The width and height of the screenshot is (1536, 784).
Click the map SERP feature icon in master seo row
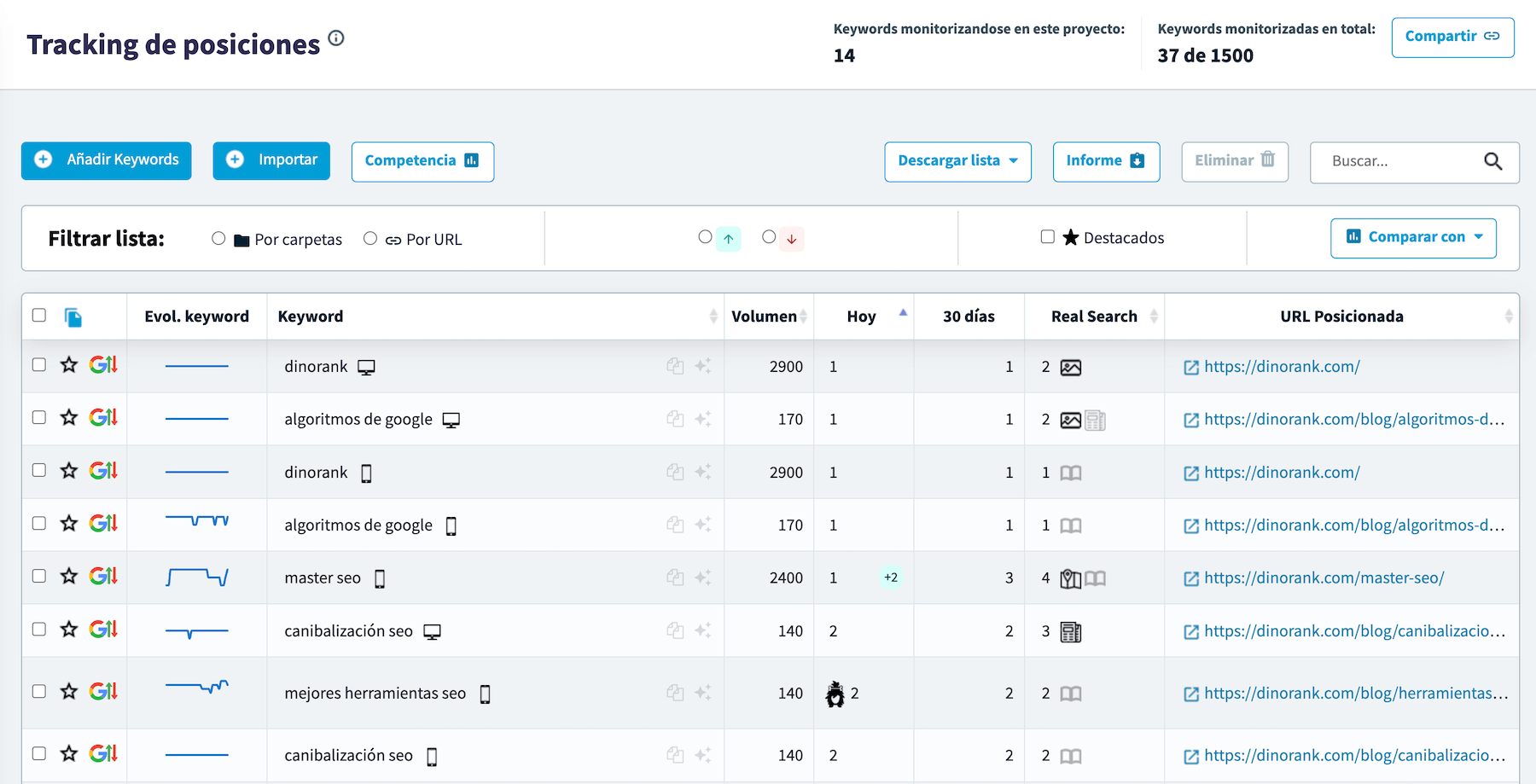point(1071,579)
